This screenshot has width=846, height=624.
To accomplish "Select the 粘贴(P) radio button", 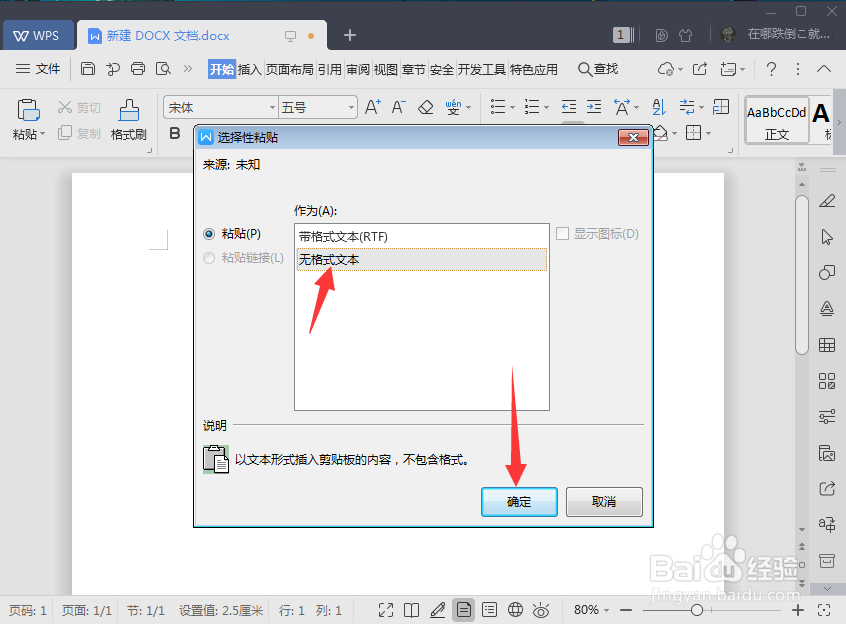I will coord(209,233).
